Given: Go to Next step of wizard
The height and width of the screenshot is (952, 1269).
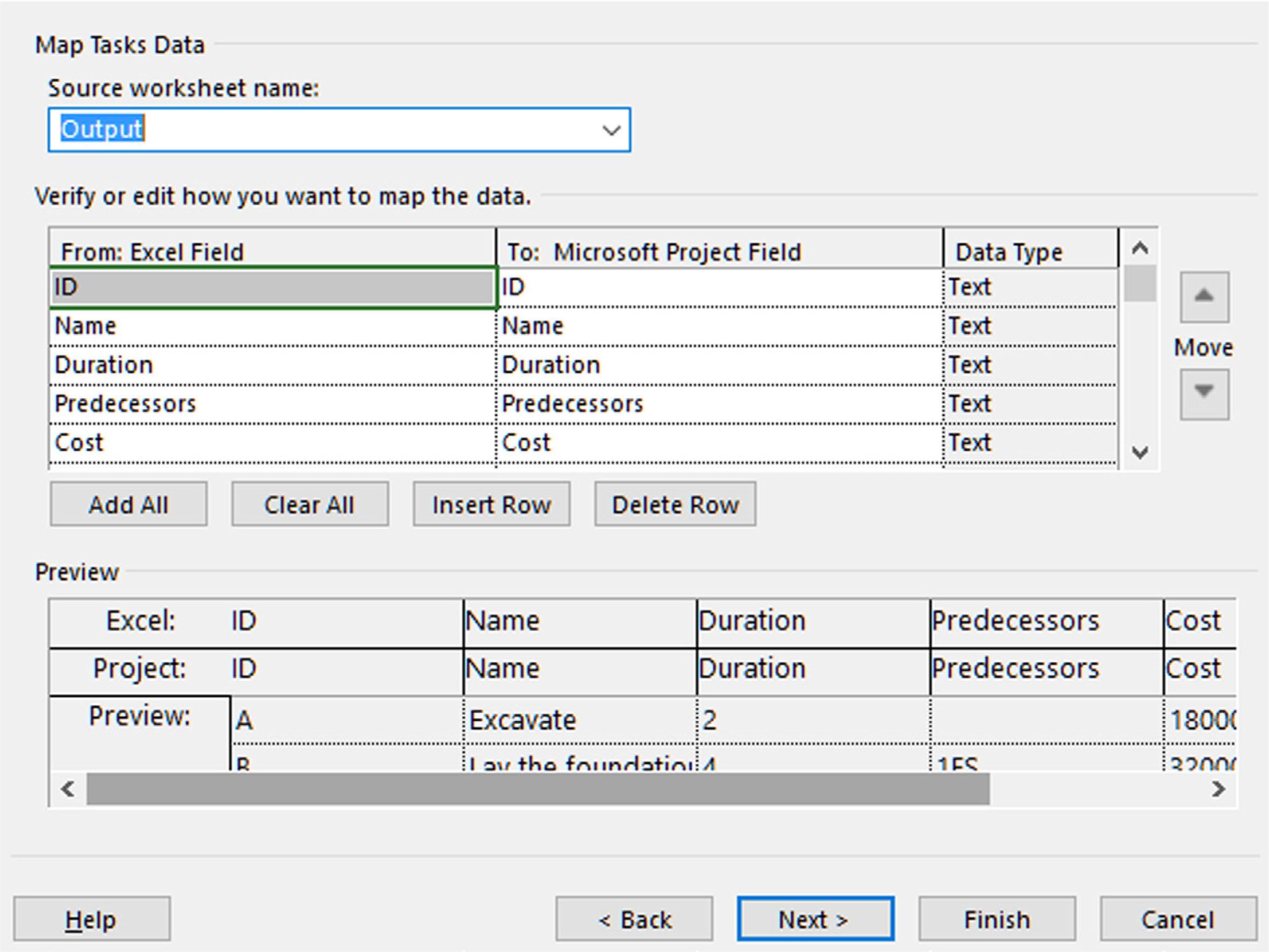Looking at the screenshot, I should (x=815, y=919).
